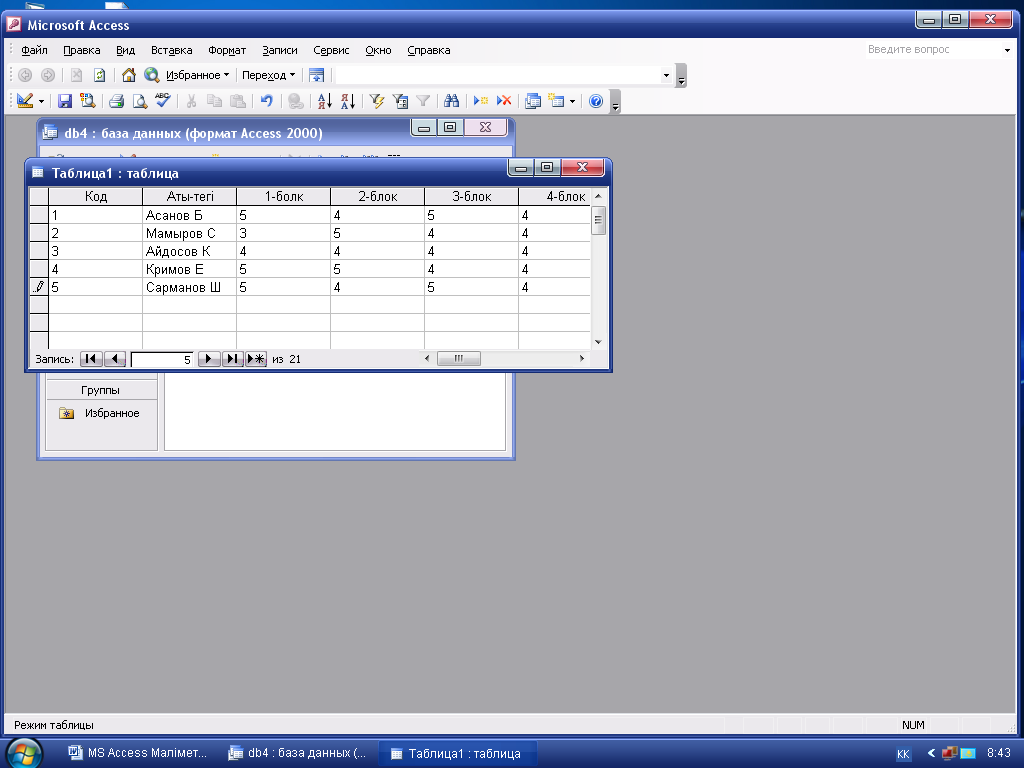This screenshot has width=1024, height=768.
Task: Open Filter by Form
Action: coord(400,101)
